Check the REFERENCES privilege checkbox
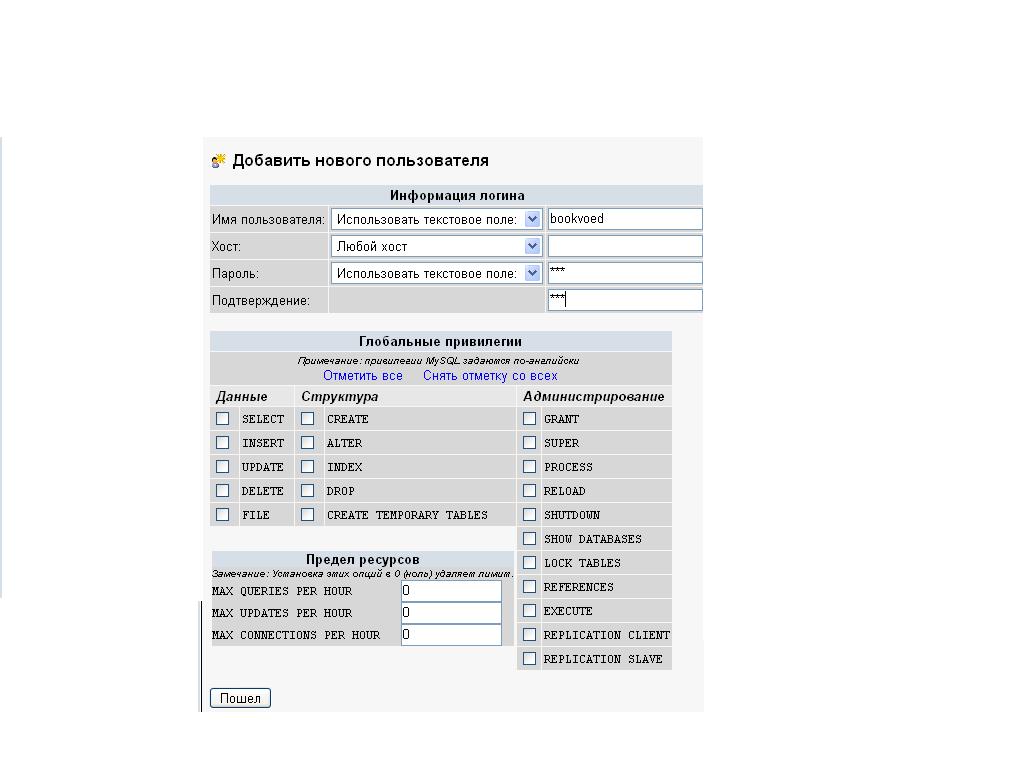Image resolution: width=1024 pixels, height=768 pixels. click(530, 586)
